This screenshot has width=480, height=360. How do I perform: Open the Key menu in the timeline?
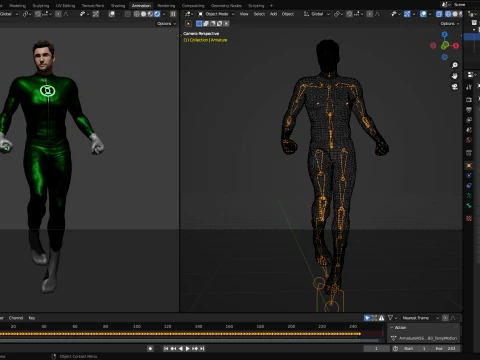(32, 318)
